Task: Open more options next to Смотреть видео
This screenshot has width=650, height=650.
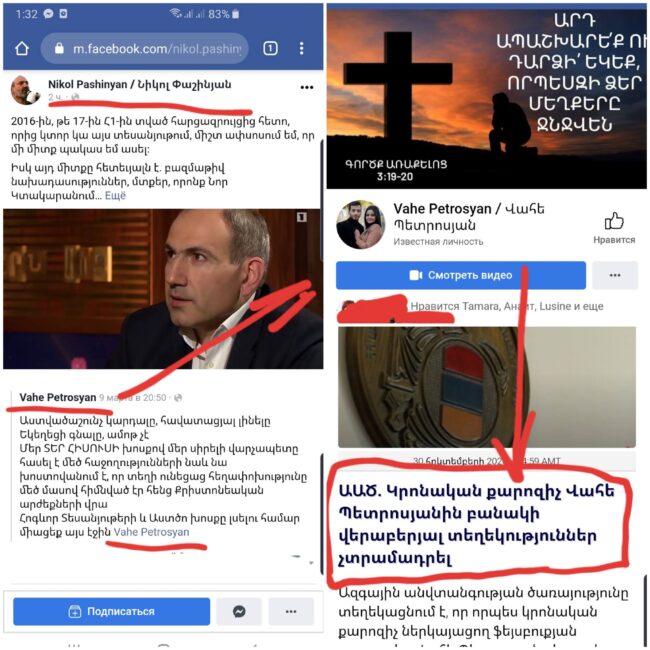Action: [615, 275]
